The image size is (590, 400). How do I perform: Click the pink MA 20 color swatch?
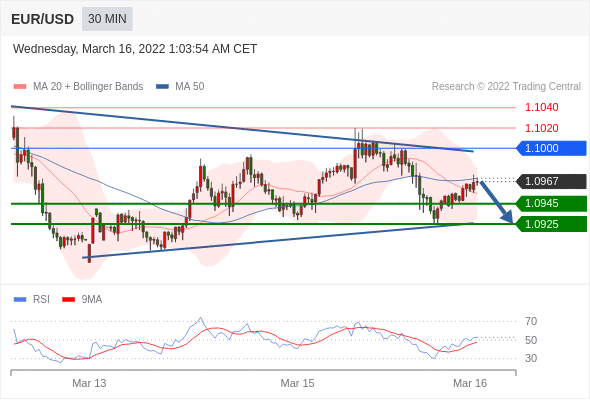coord(20,87)
